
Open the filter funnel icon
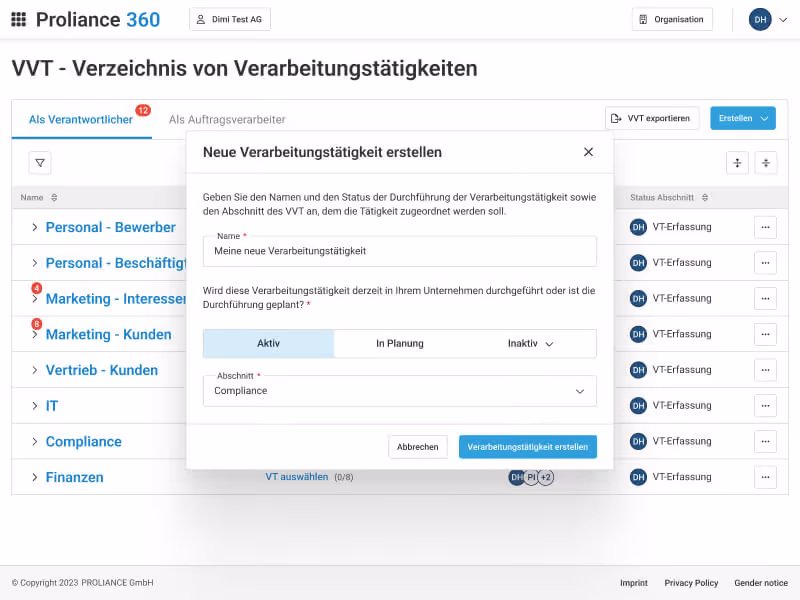click(x=40, y=163)
